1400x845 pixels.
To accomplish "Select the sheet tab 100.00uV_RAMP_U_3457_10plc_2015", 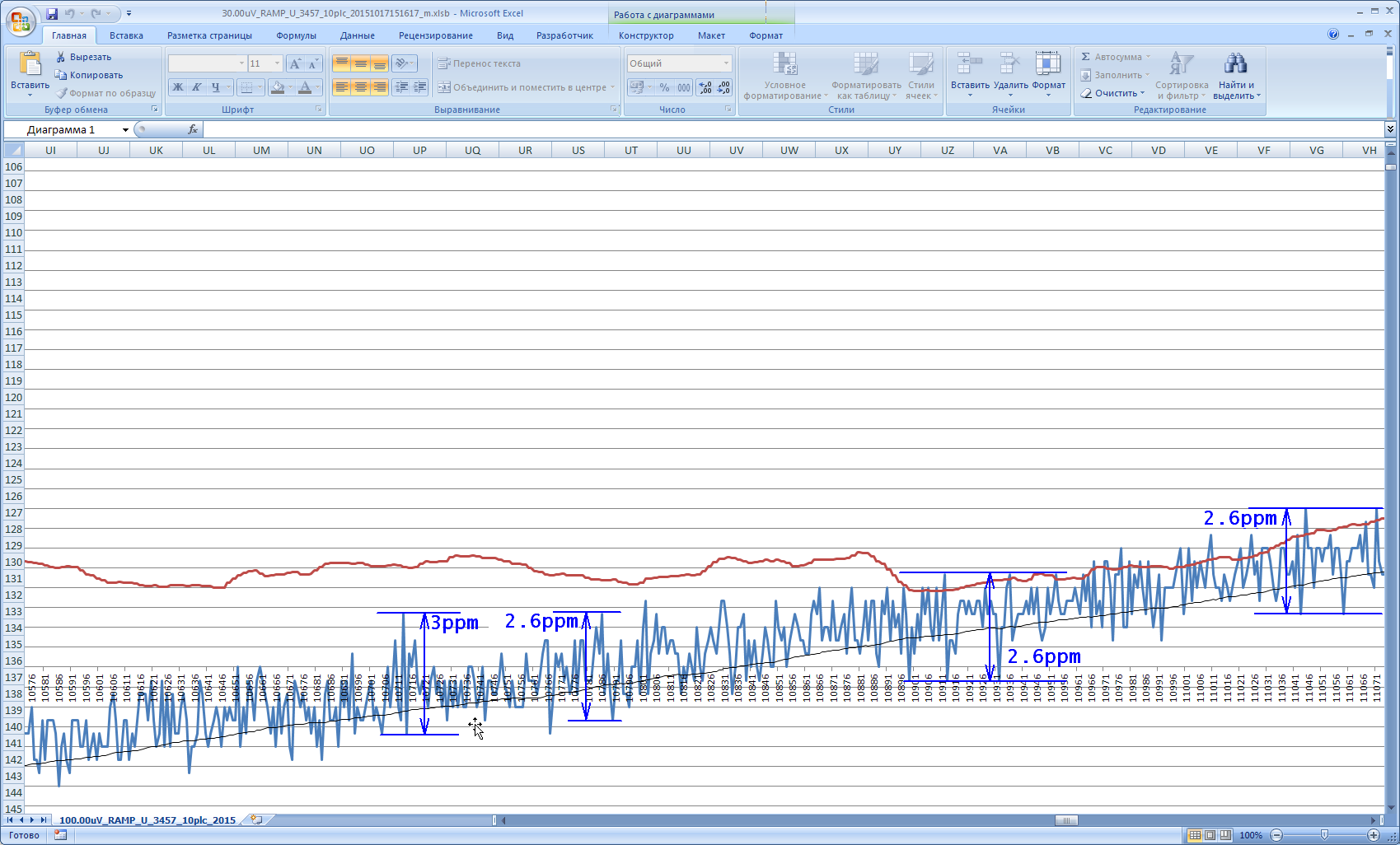I will [x=147, y=820].
